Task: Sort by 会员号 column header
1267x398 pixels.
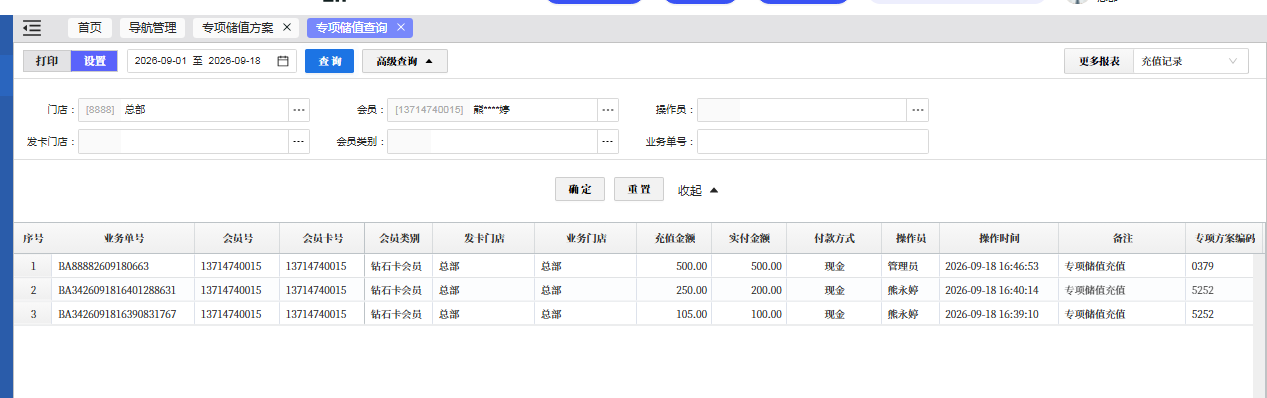Action: [x=237, y=238]
